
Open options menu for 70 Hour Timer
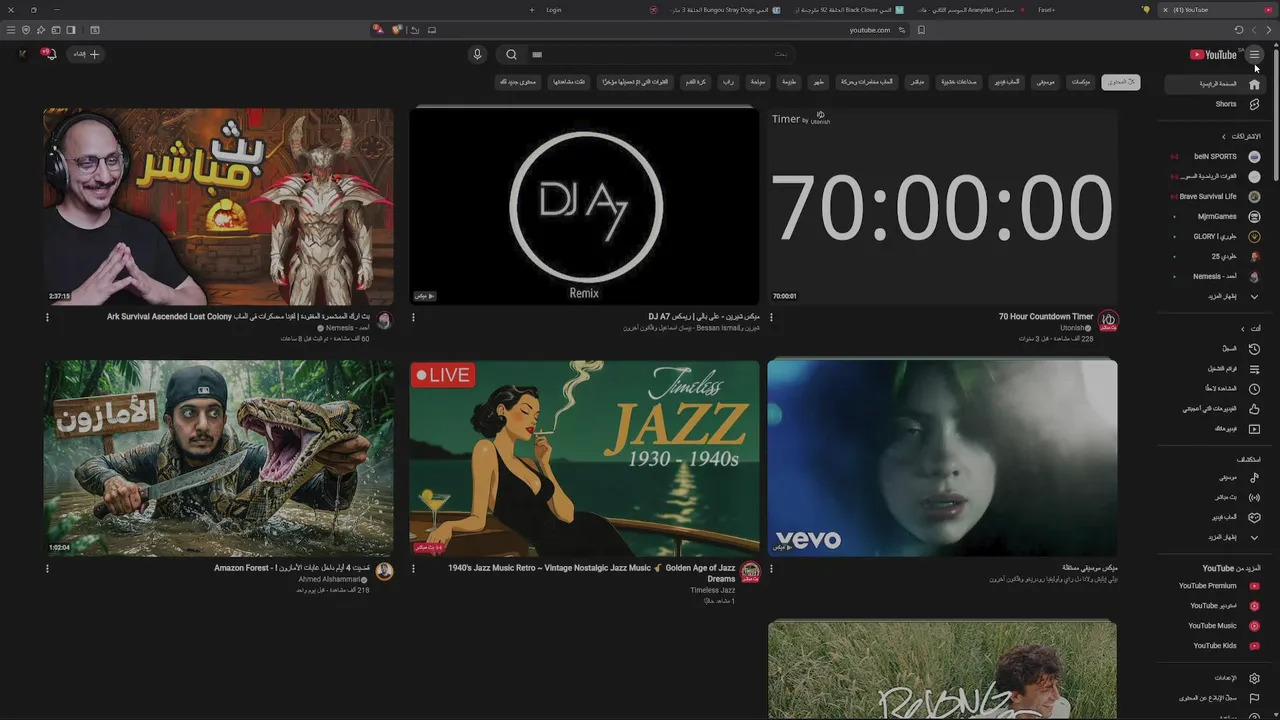[x=771, y=317]
